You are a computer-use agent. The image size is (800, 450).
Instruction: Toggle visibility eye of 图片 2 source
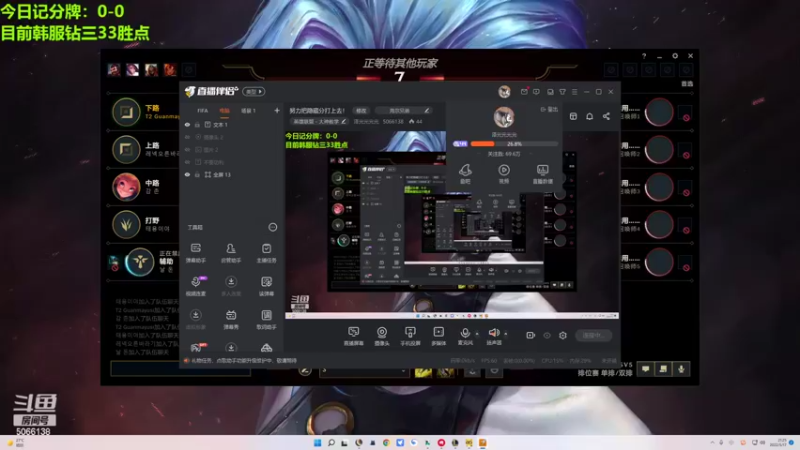point(187,149)
